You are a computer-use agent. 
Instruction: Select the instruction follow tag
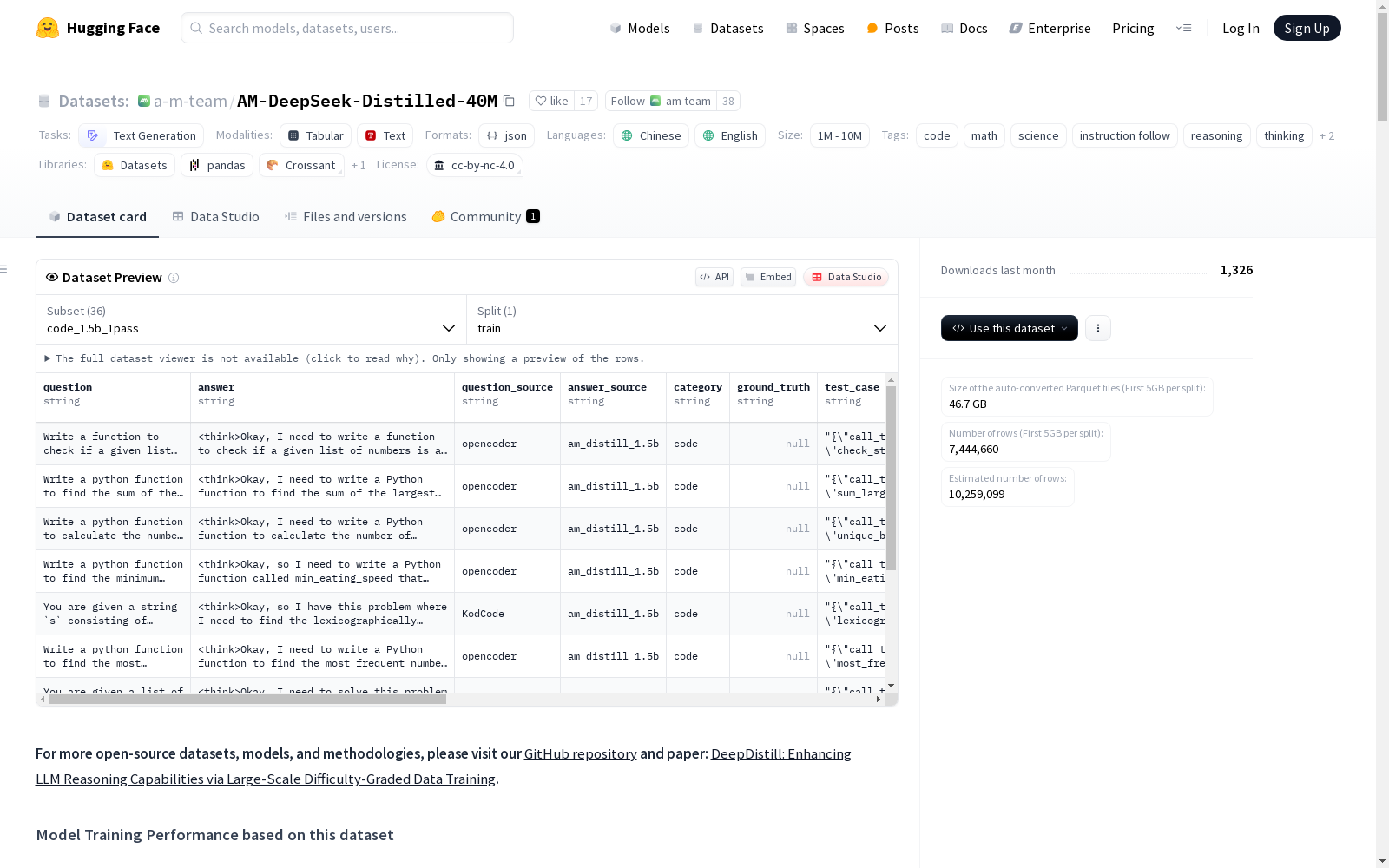tap(1125, 135)
